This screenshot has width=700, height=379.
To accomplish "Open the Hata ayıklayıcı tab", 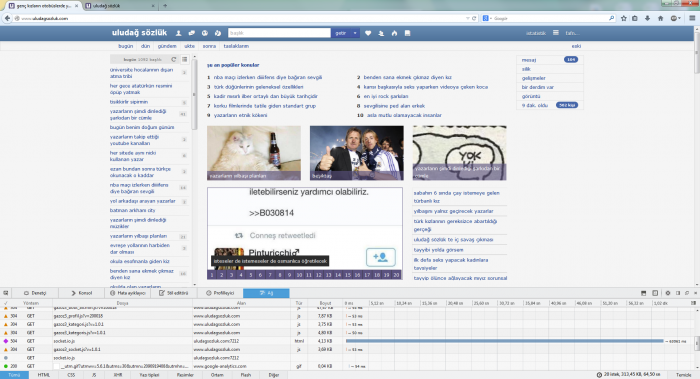I will pos(128,293).
